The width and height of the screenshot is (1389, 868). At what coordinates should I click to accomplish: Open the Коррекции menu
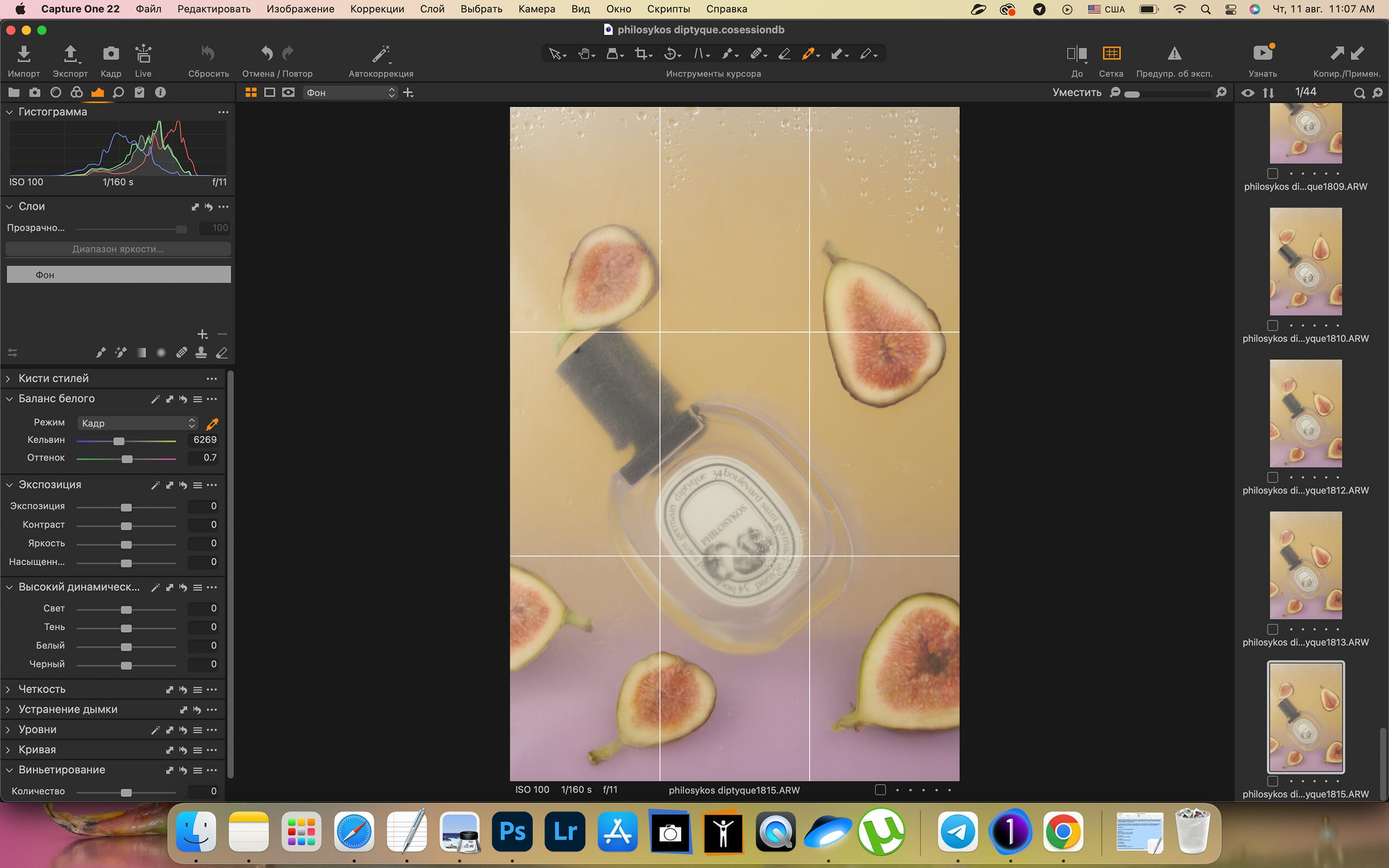click(x=377, y=9)
